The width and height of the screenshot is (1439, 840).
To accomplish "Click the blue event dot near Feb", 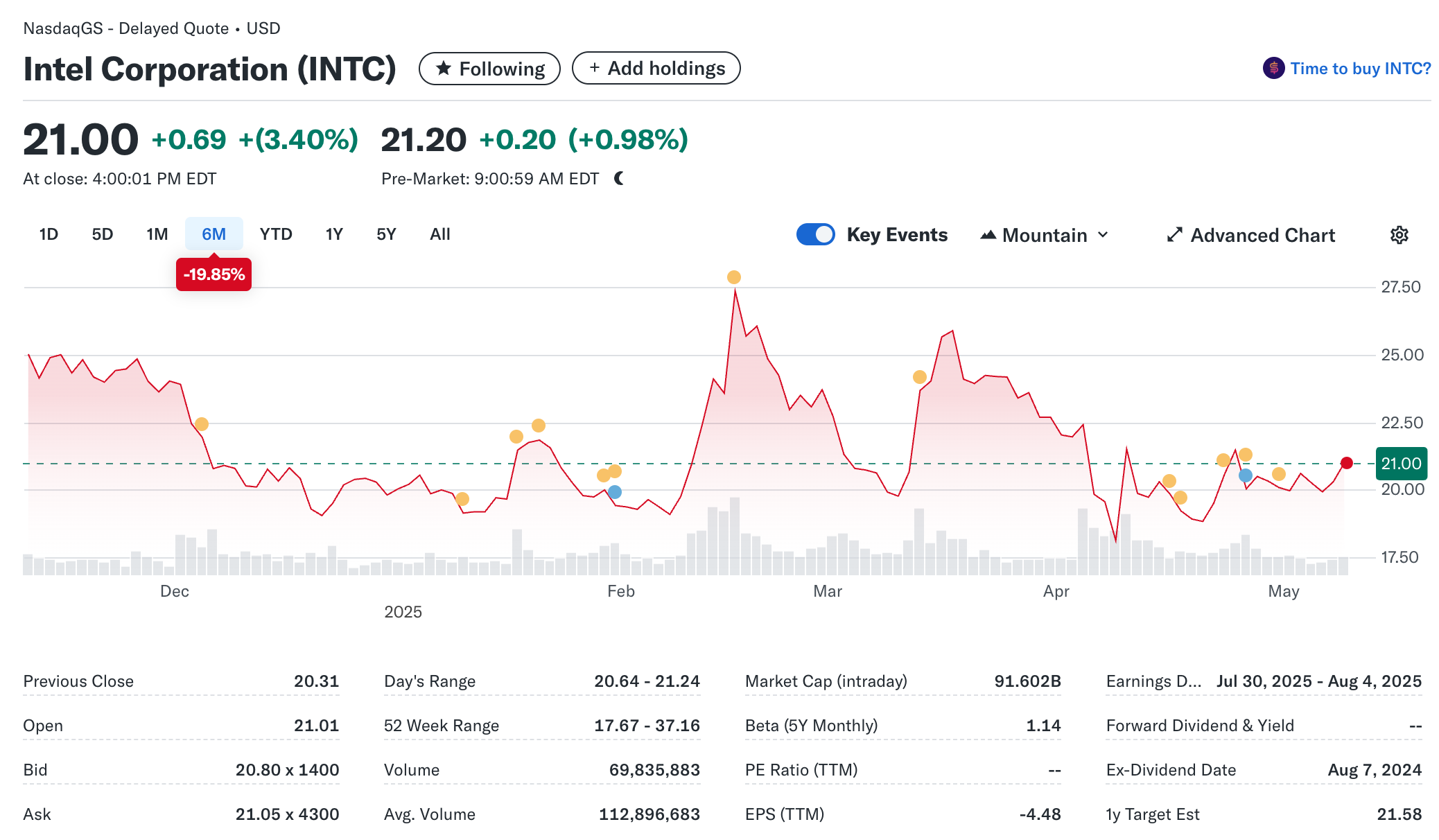I will (614, 492).
